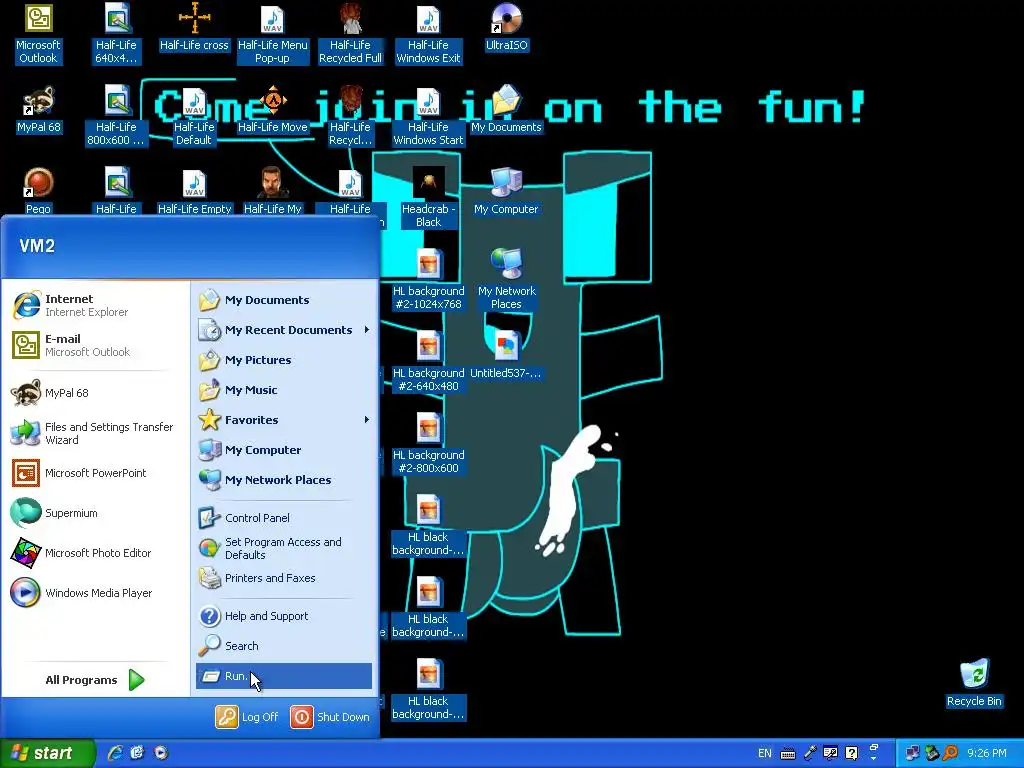The width and height of the screenshot is (1024, 768).
Task: Open Internet Explorer from Start menu
Action: [x=95, y=305]
